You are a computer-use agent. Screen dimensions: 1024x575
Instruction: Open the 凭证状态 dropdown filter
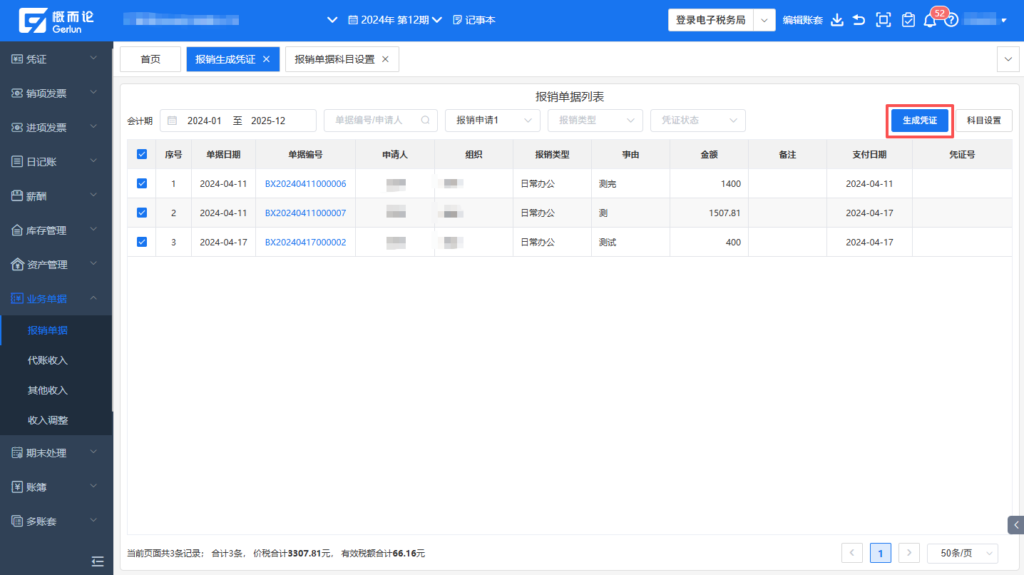pyautogui.click(x=697, y=120)
